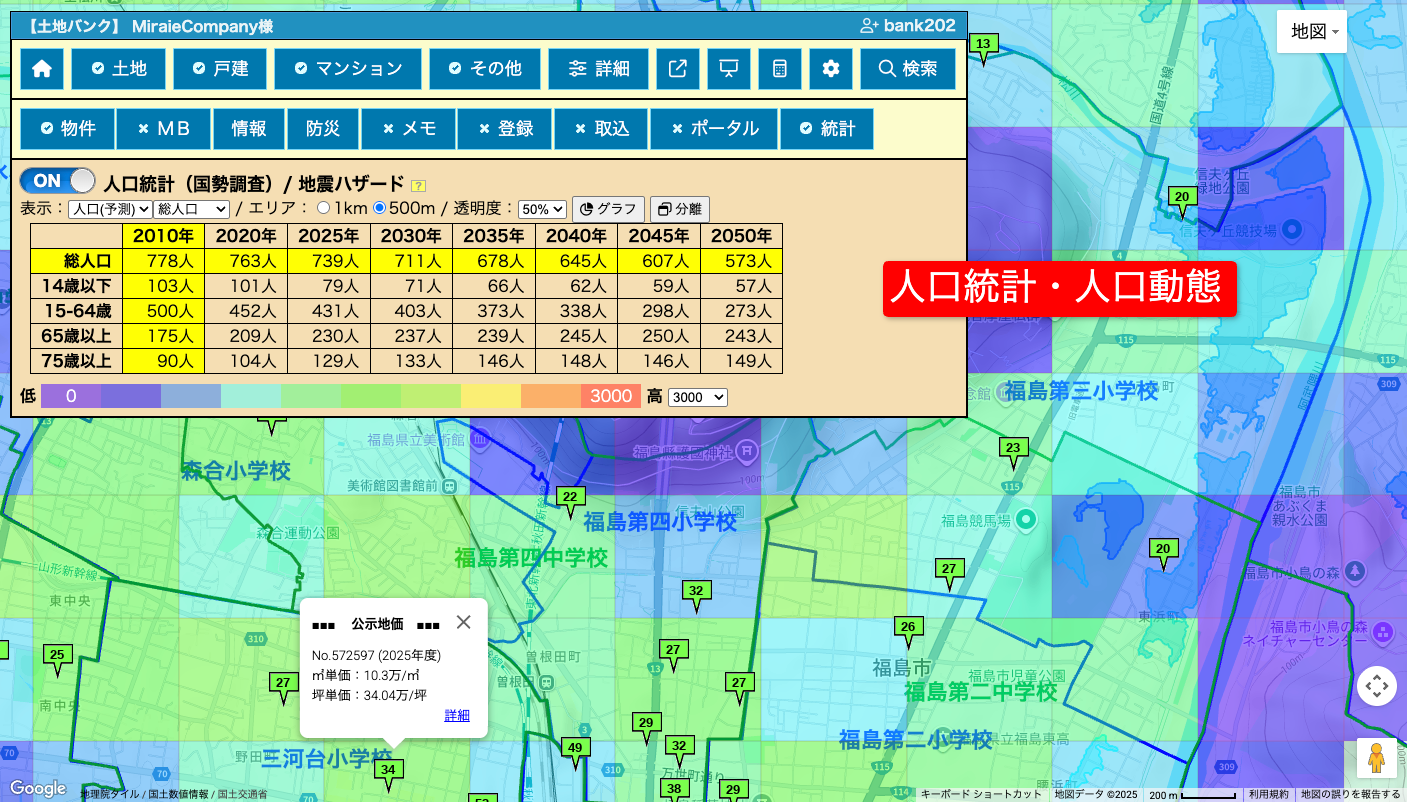Click the presentation screen icon button
Image resolution: width=1407 pixels, height=802 pixels.
[729, 69]
